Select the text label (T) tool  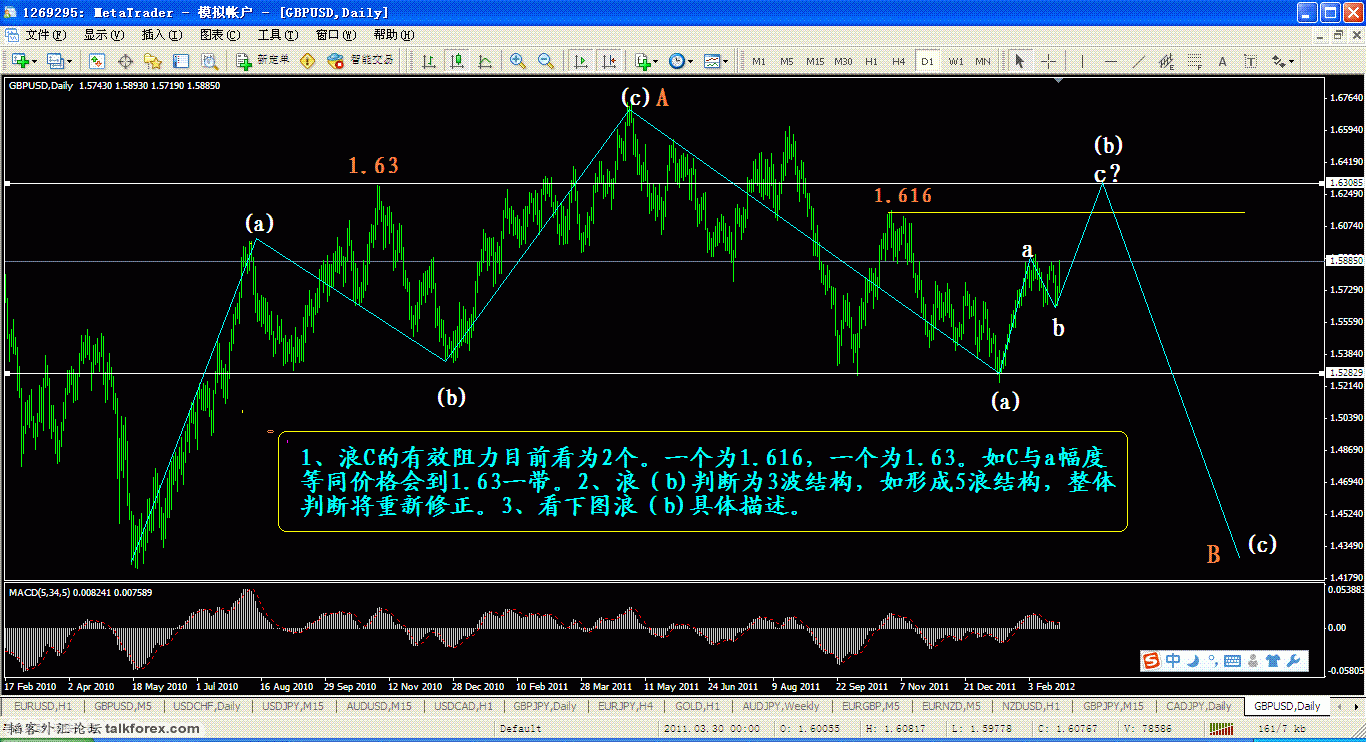[x=1250, y=61]
